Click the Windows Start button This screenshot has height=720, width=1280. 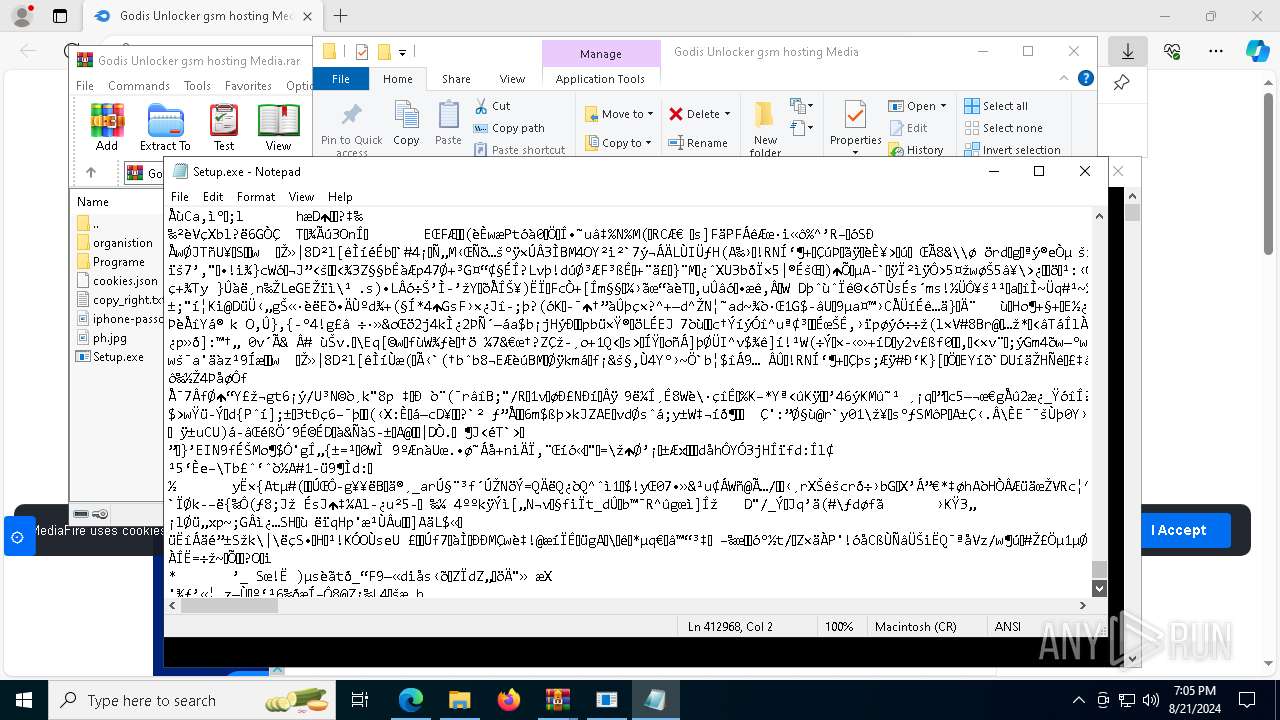click(x=24, y=700)
